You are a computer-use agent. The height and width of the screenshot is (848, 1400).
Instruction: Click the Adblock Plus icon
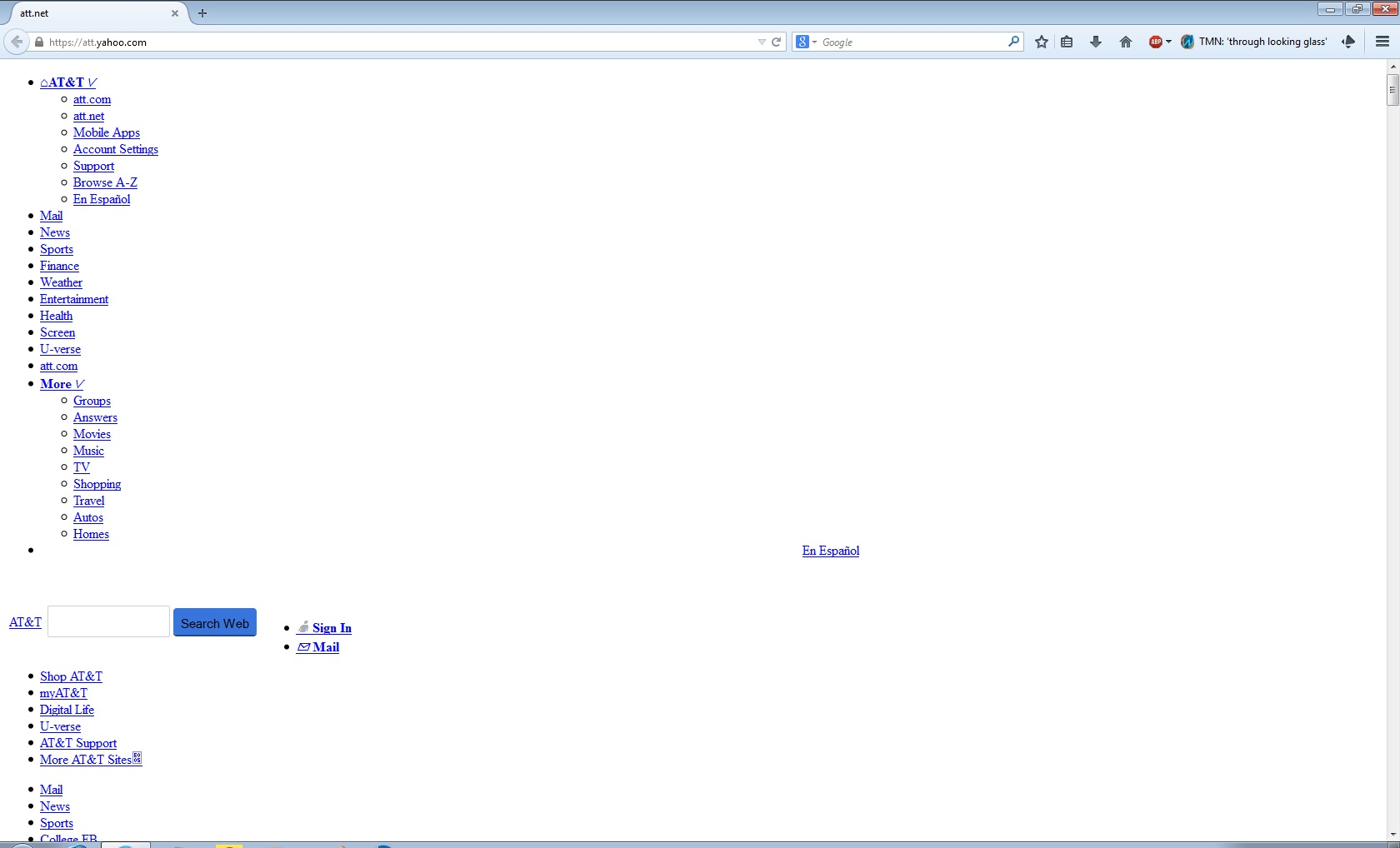point(1155,42)
